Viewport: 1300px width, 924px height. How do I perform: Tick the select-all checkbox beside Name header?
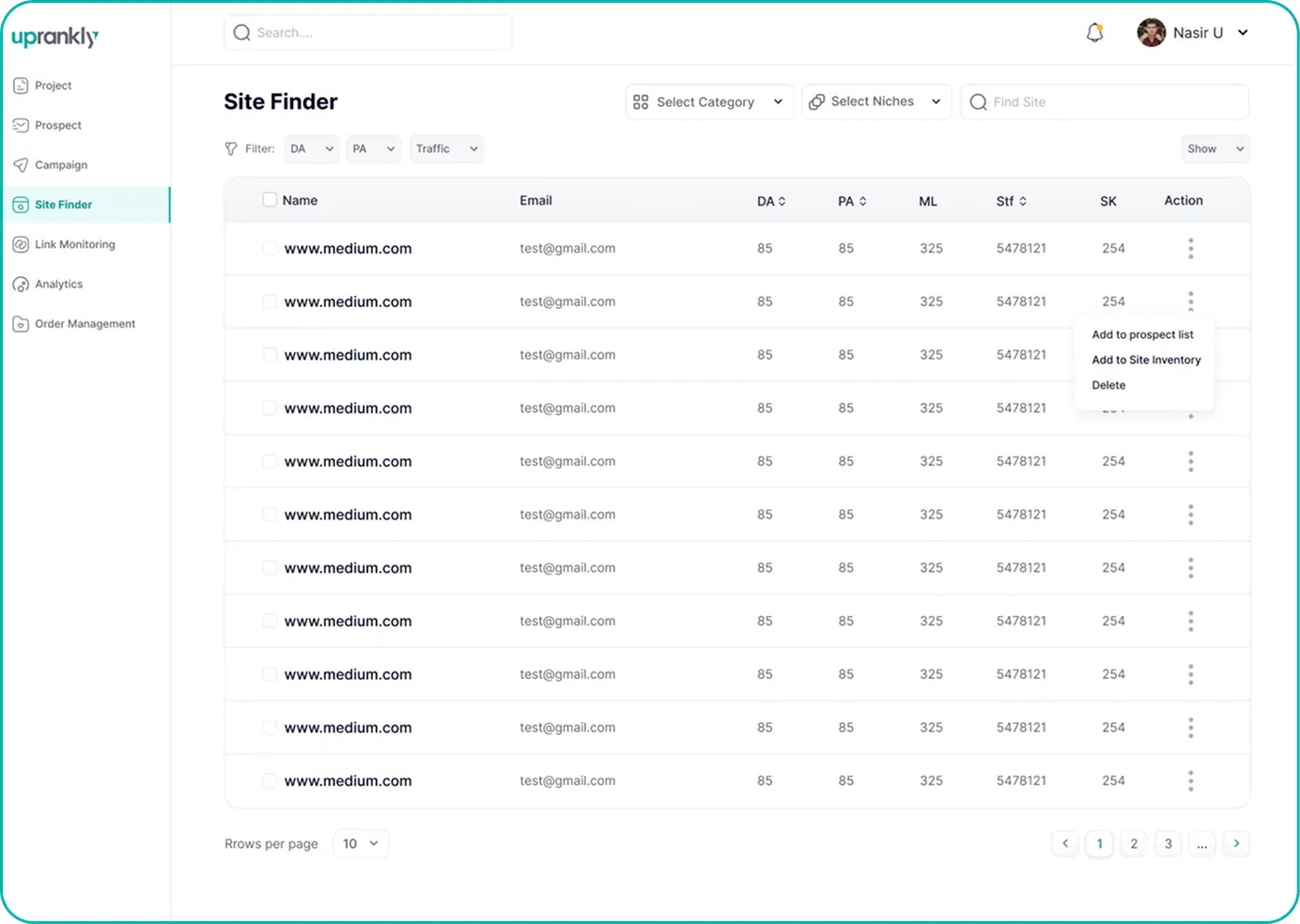(270, 200)
